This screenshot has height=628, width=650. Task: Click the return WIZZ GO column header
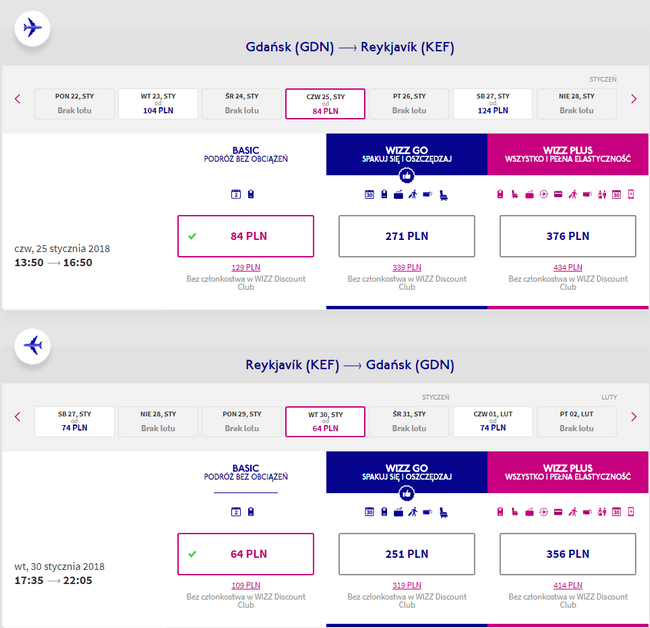tap(407, 472)
